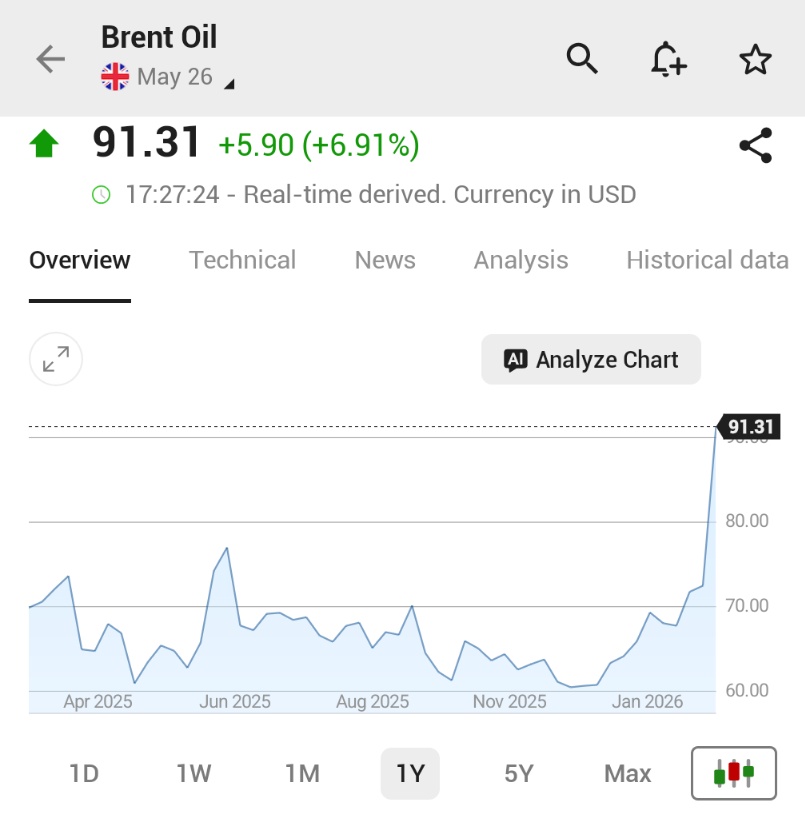Click the AI Analyze Chart button

[590, 359]
